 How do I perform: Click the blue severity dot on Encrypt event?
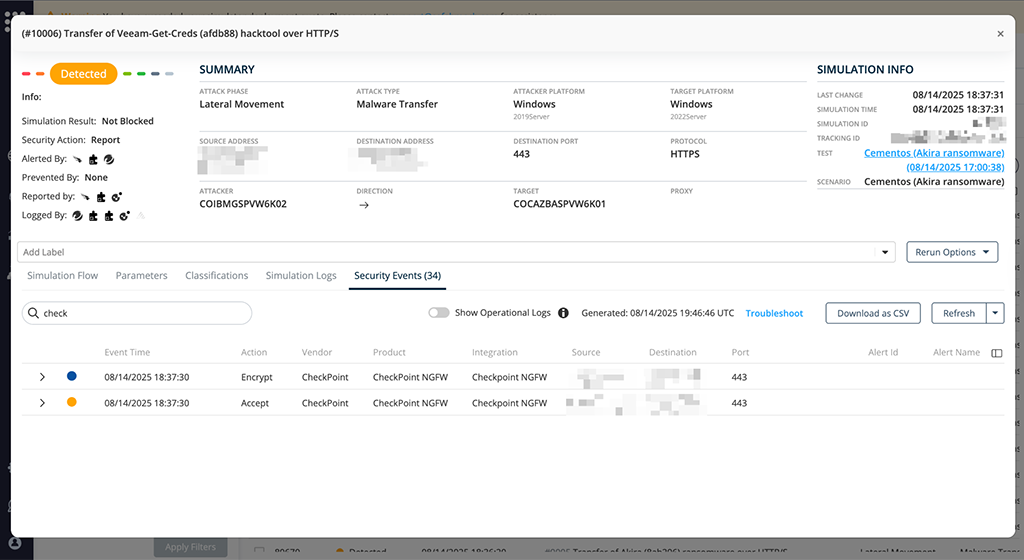coord(72,376)
